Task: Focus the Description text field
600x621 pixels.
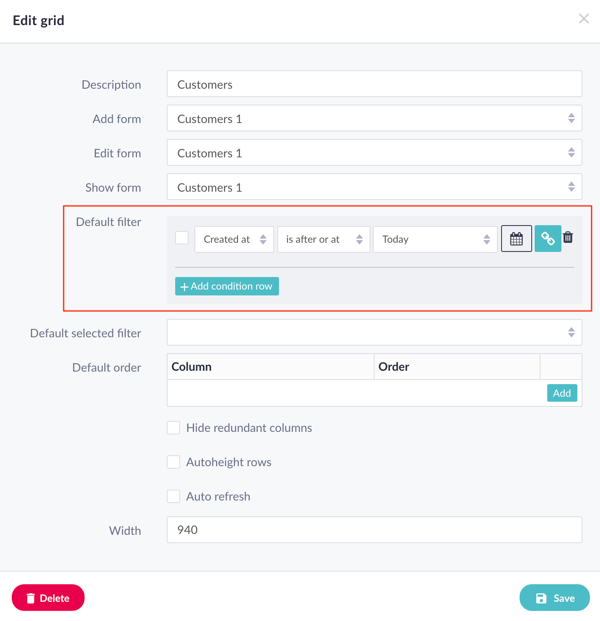Action: [374, 84]
